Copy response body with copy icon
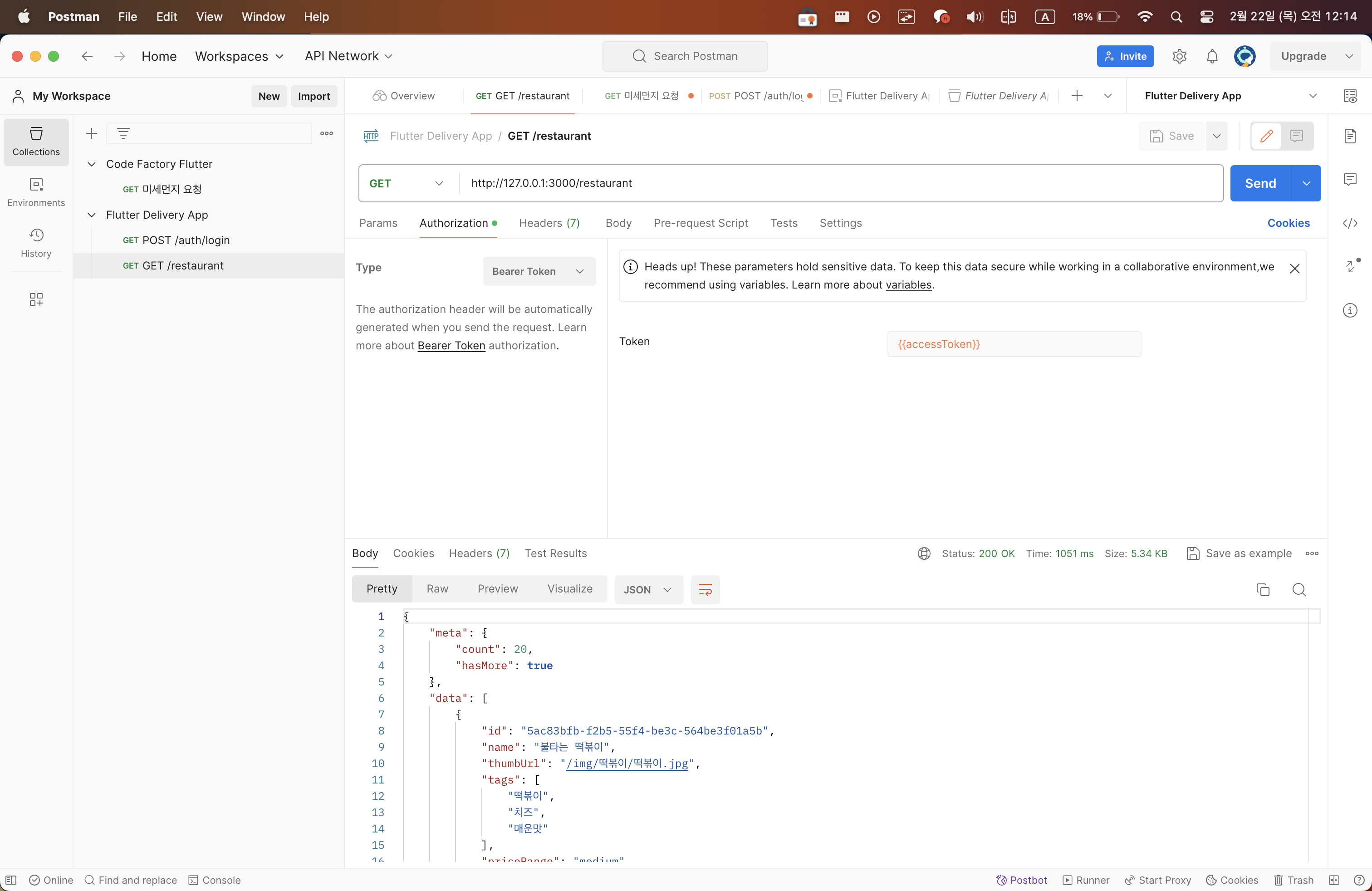The height and width of the screenshot is (891, 1372). 1263,590
